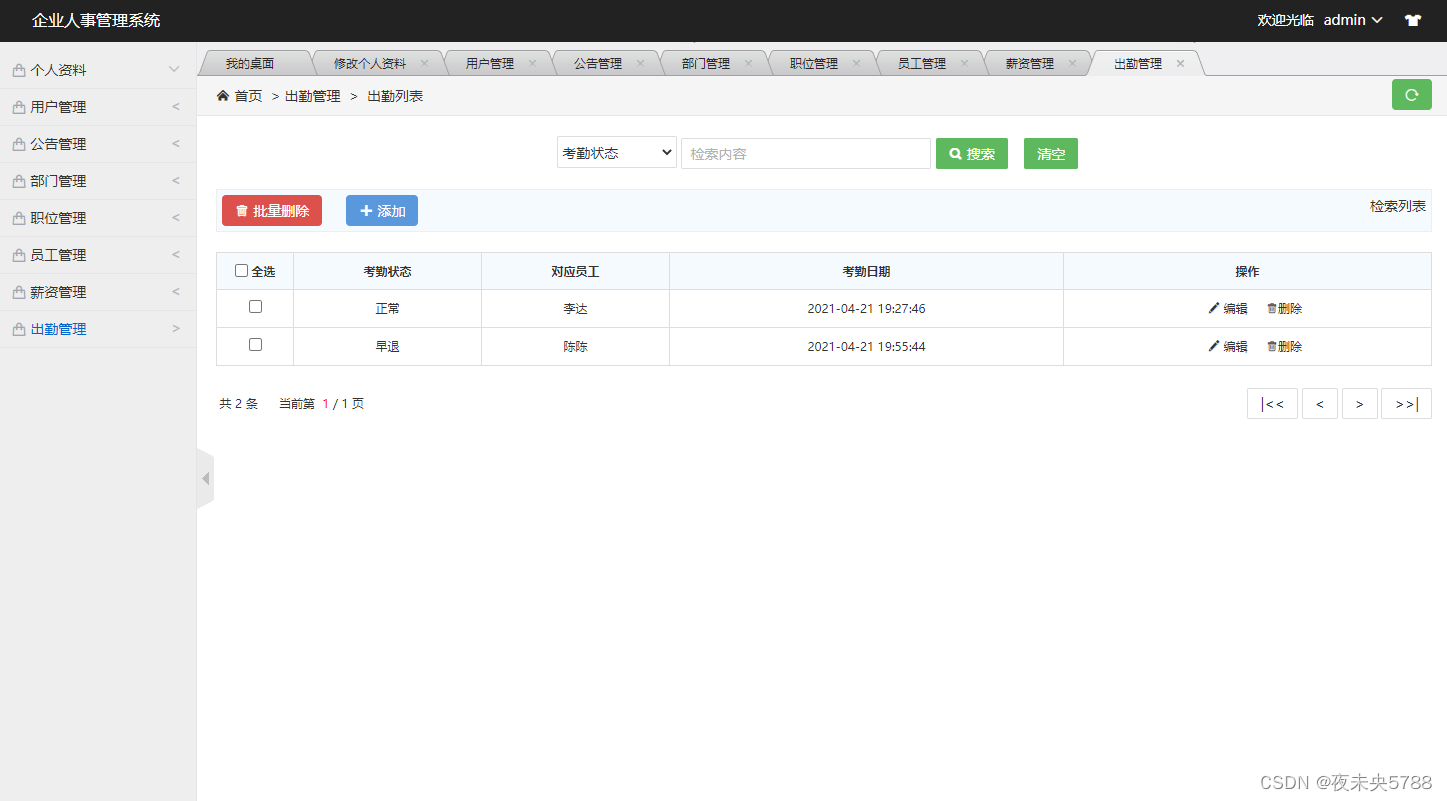
Task: Go to last page with >>| button
Action: [x=1406, y=404]
